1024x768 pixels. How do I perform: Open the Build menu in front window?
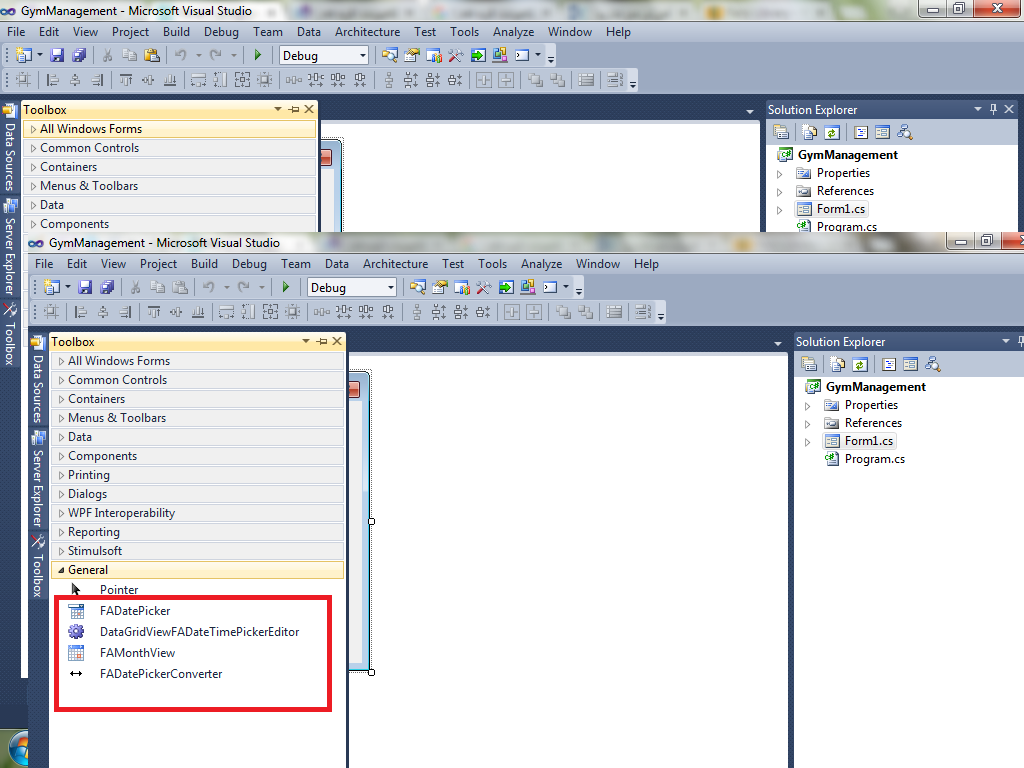pyautogui.click(x=204, y=264)
